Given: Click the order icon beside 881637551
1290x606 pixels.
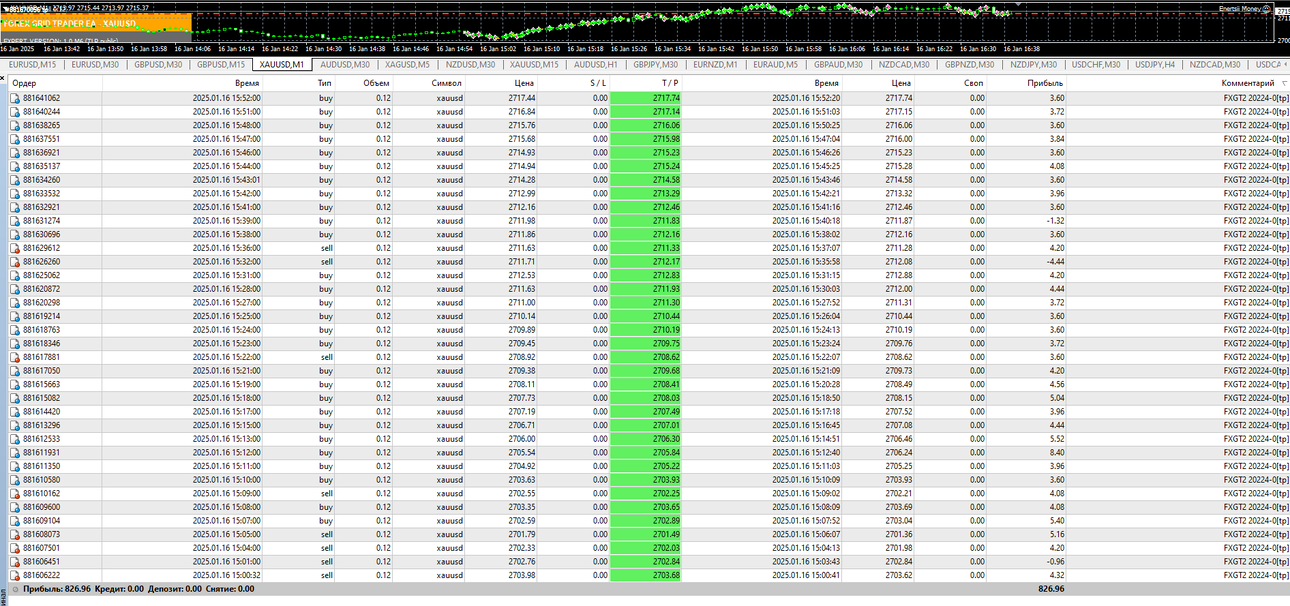Looking at the screenshot, I should coord(15,139).
